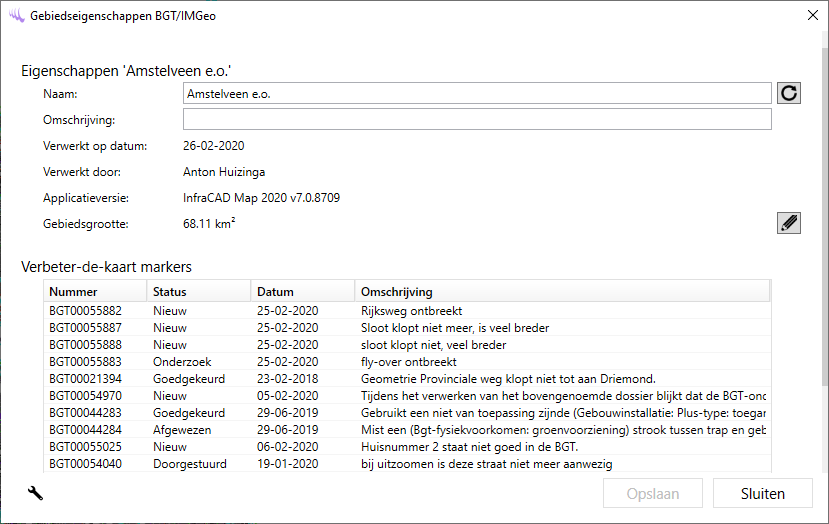
Task: Select the Doorgestuurd row BGT00054040
Action: click(x=406, y=464)
